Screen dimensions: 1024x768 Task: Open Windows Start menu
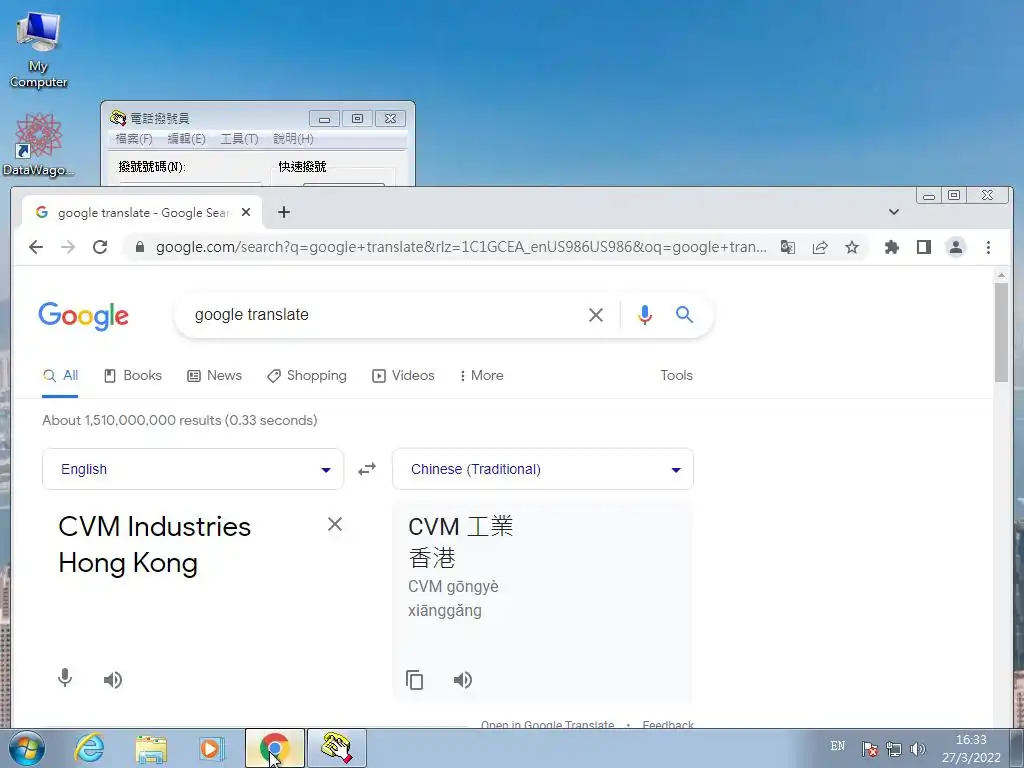pos(25,748)
